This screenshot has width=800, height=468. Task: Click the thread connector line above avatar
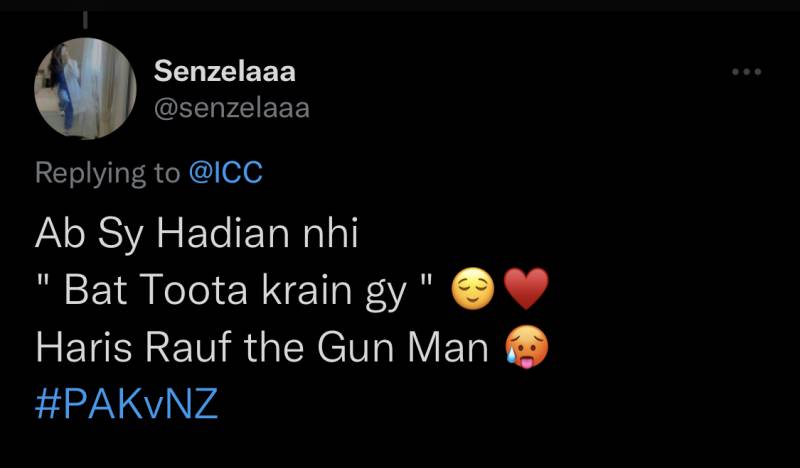click(x=84, y=20)
